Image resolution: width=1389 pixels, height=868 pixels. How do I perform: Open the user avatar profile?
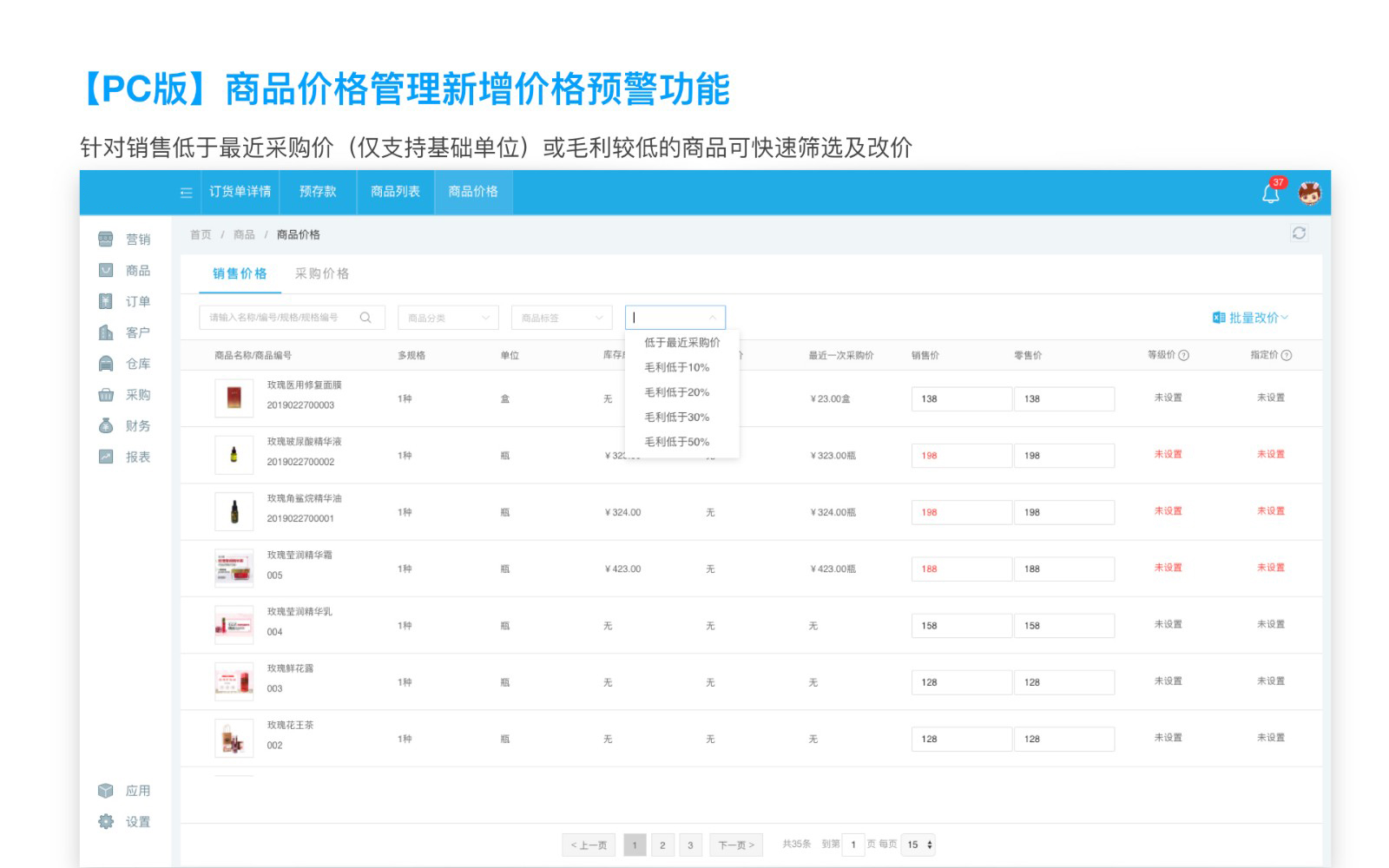1309,193
